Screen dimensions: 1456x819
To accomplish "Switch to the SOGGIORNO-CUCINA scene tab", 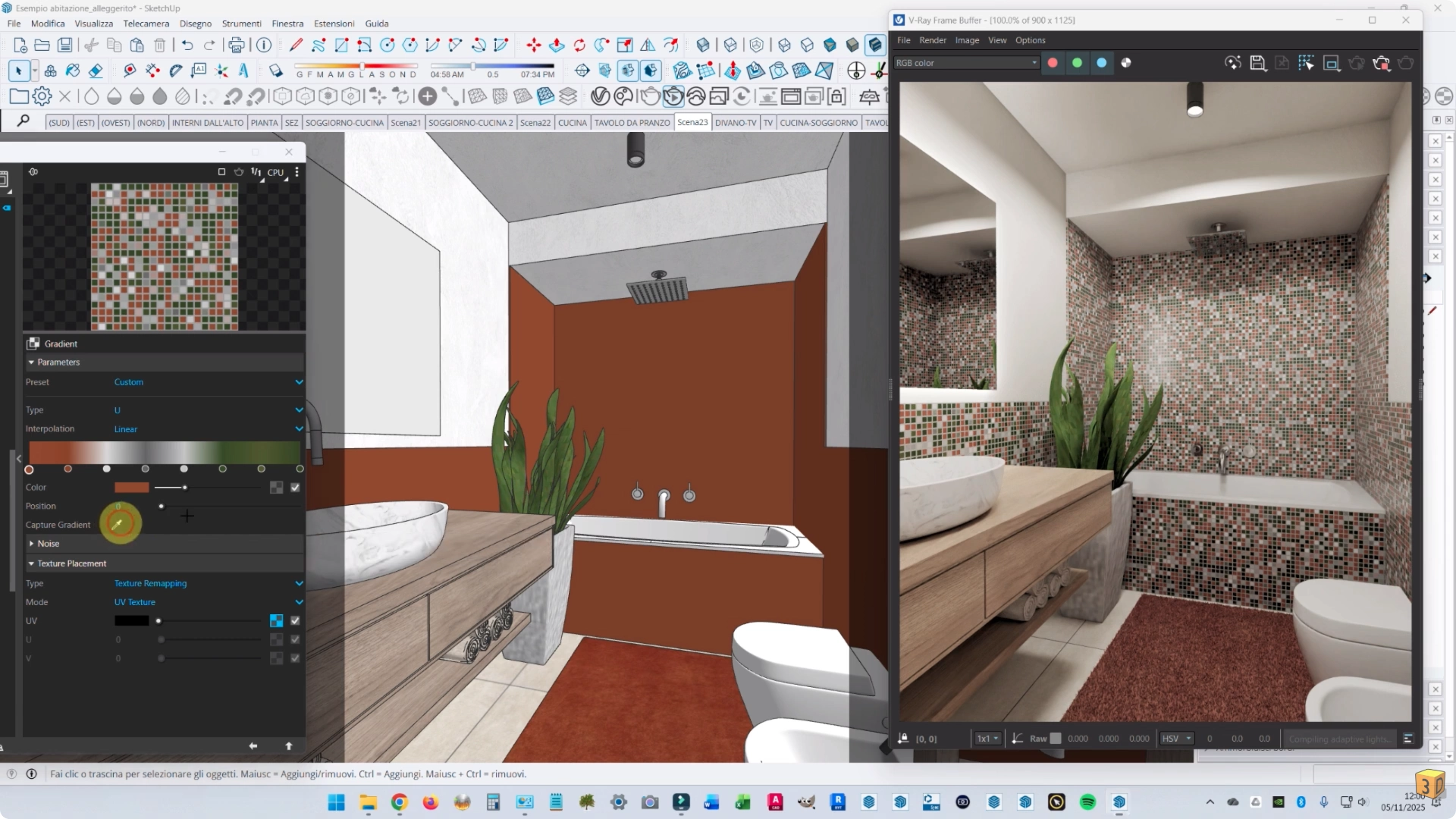I will [x=344, y=122].
